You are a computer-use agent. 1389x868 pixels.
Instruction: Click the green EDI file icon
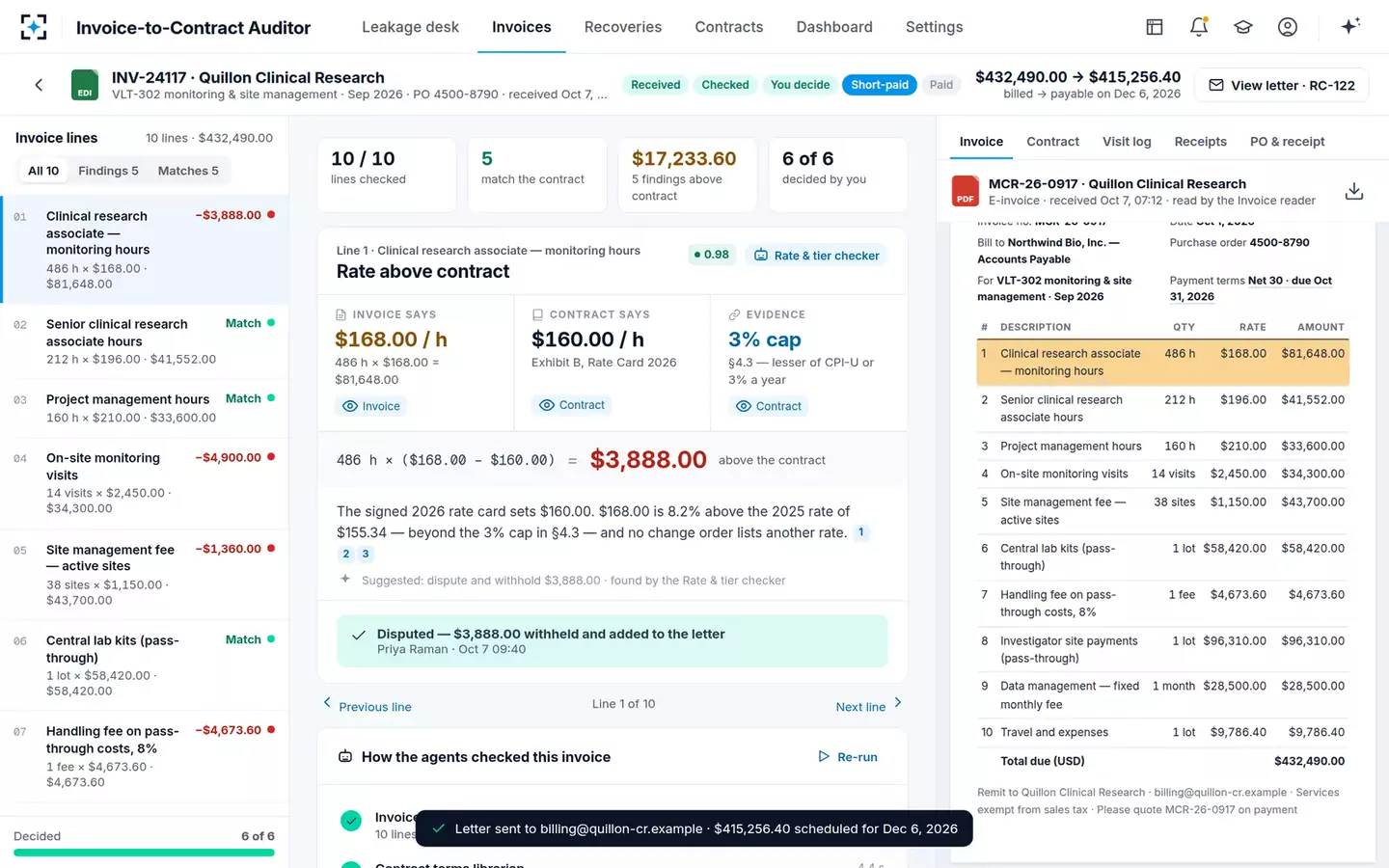(85, 85)
